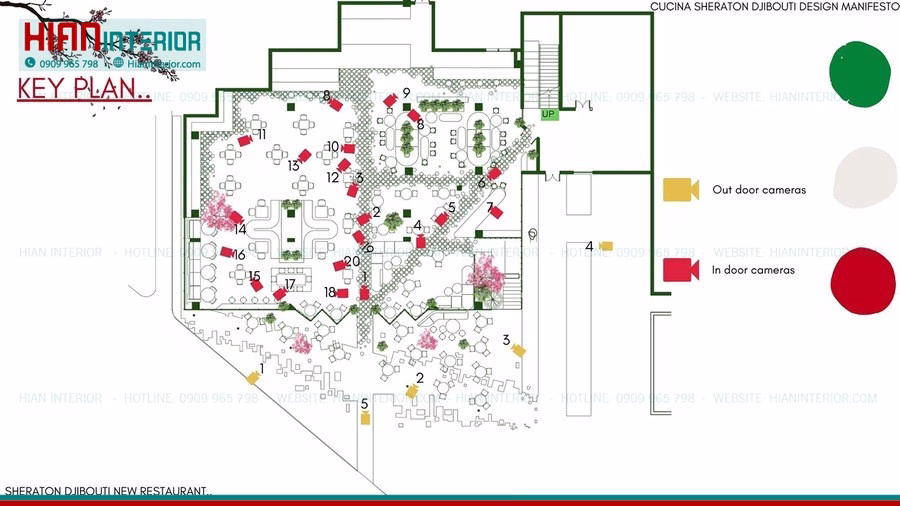This screenshot has height=506, width=900.
Task: Click indoor camera 18 red marker
Action: (342, 293)
